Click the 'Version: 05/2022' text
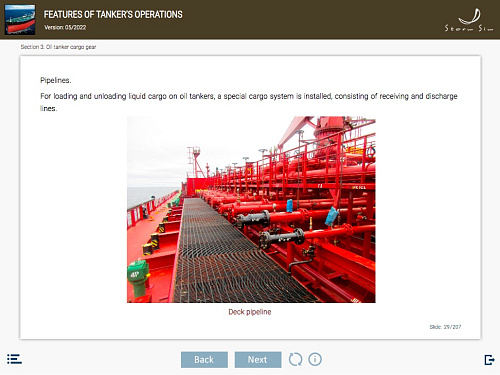Viewport: 500px width, 375px height. coord(65,27)
